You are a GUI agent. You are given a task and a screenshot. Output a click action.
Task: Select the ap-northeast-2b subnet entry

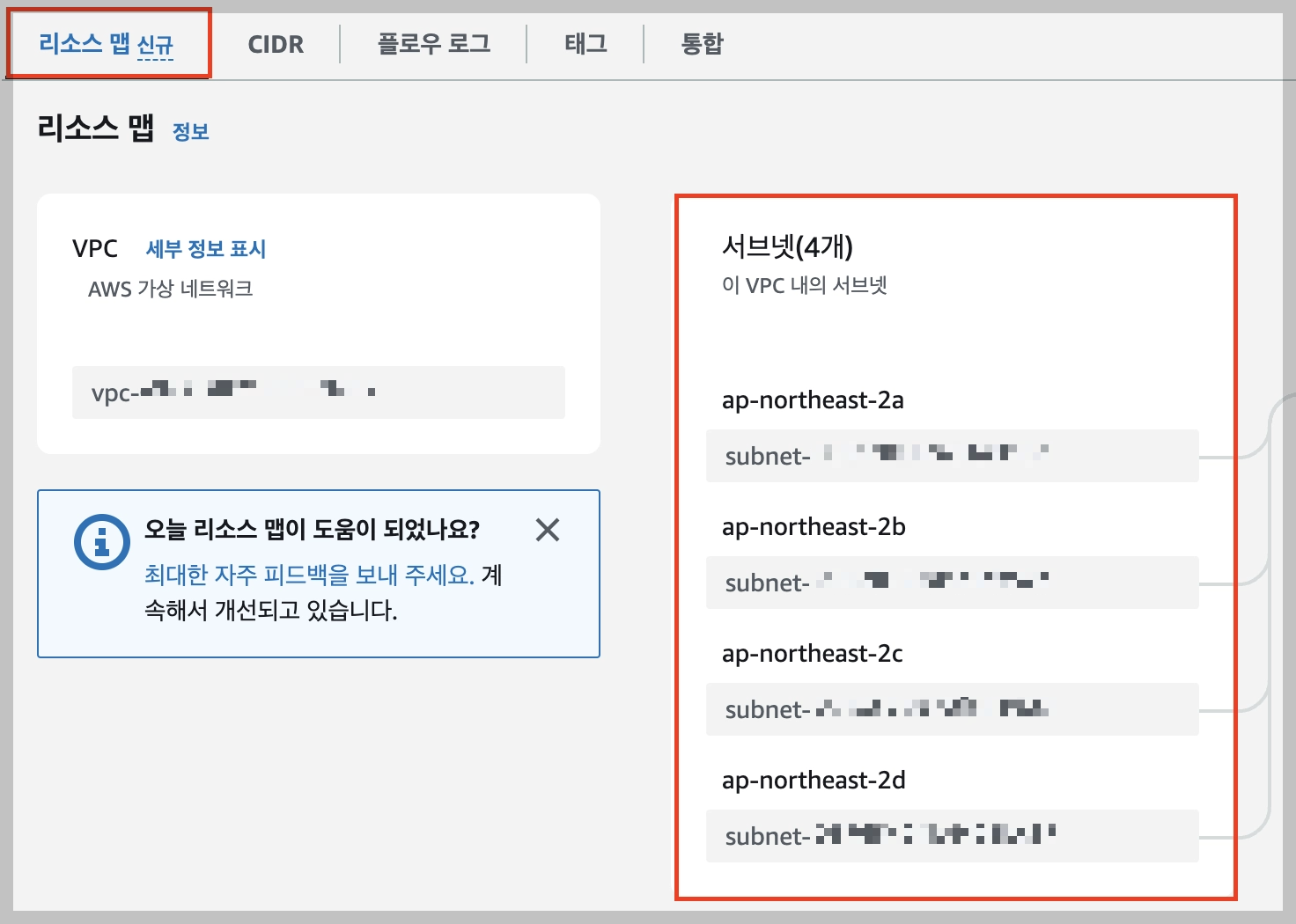coord(951,583)
